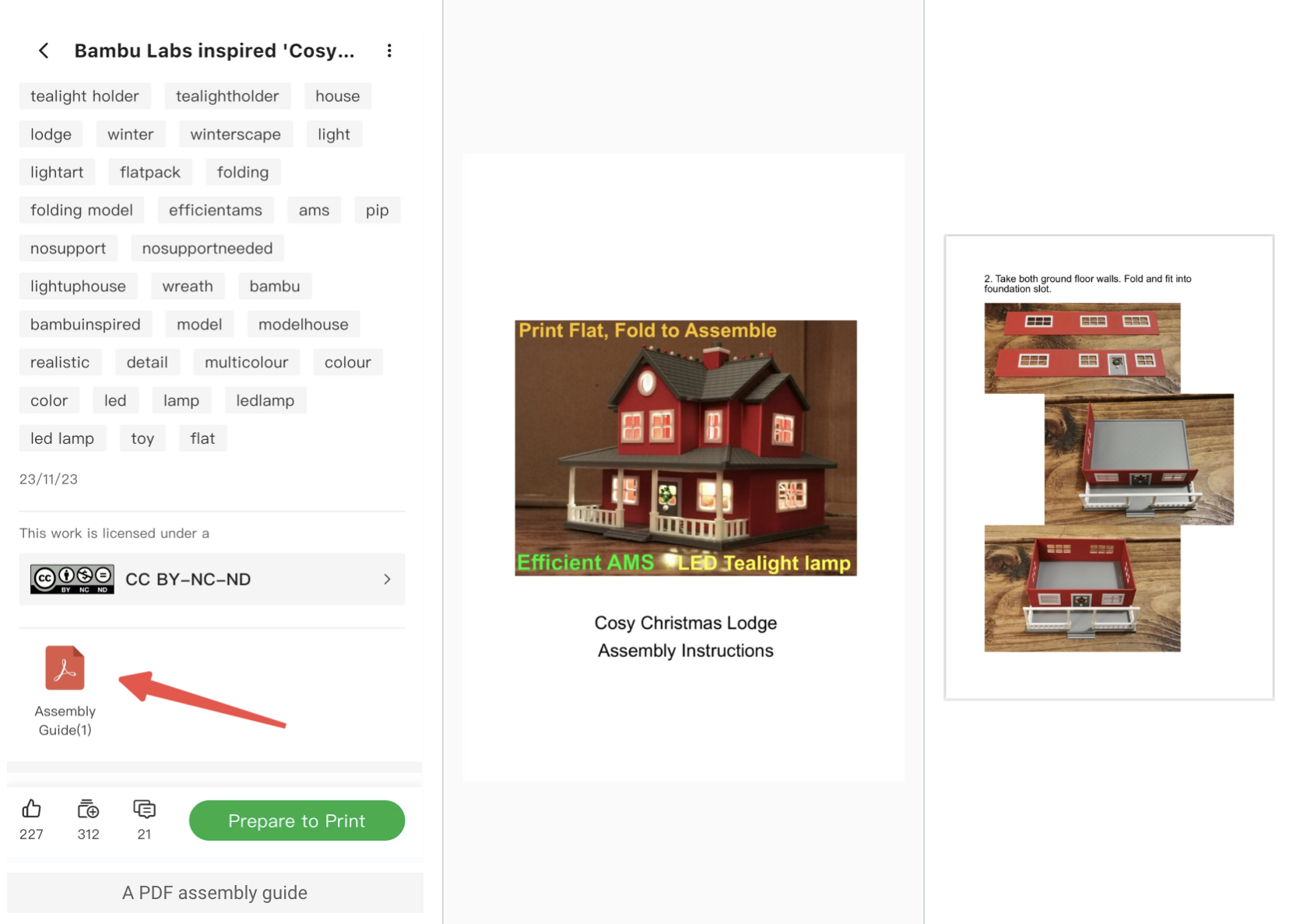
Task: Open the comments icon showing 21
Action: coord(144,809)
